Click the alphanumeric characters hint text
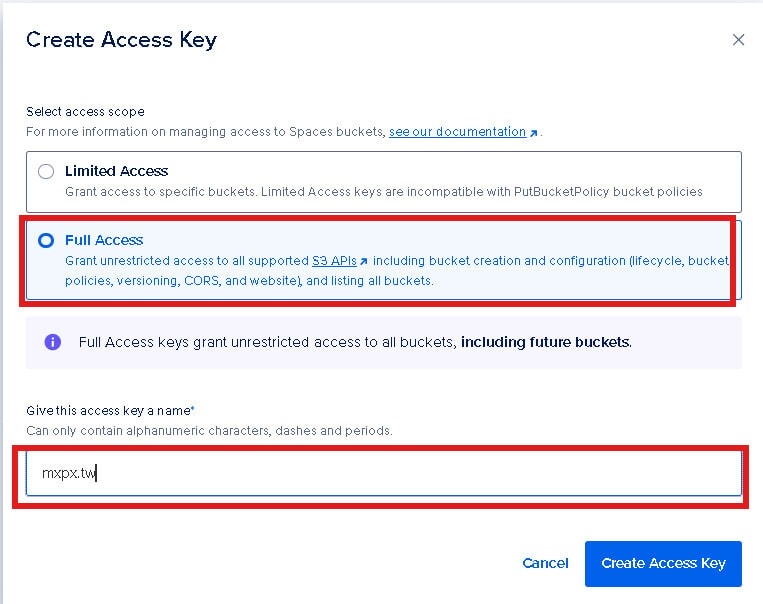The image size is (763, 604). [x=209, y=431]
